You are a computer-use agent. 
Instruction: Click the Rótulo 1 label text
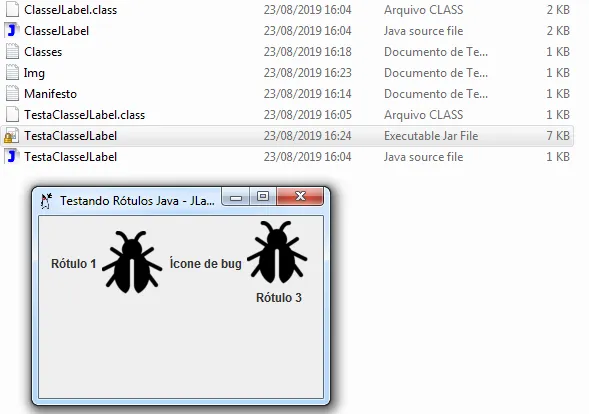(x=74, y=264)
